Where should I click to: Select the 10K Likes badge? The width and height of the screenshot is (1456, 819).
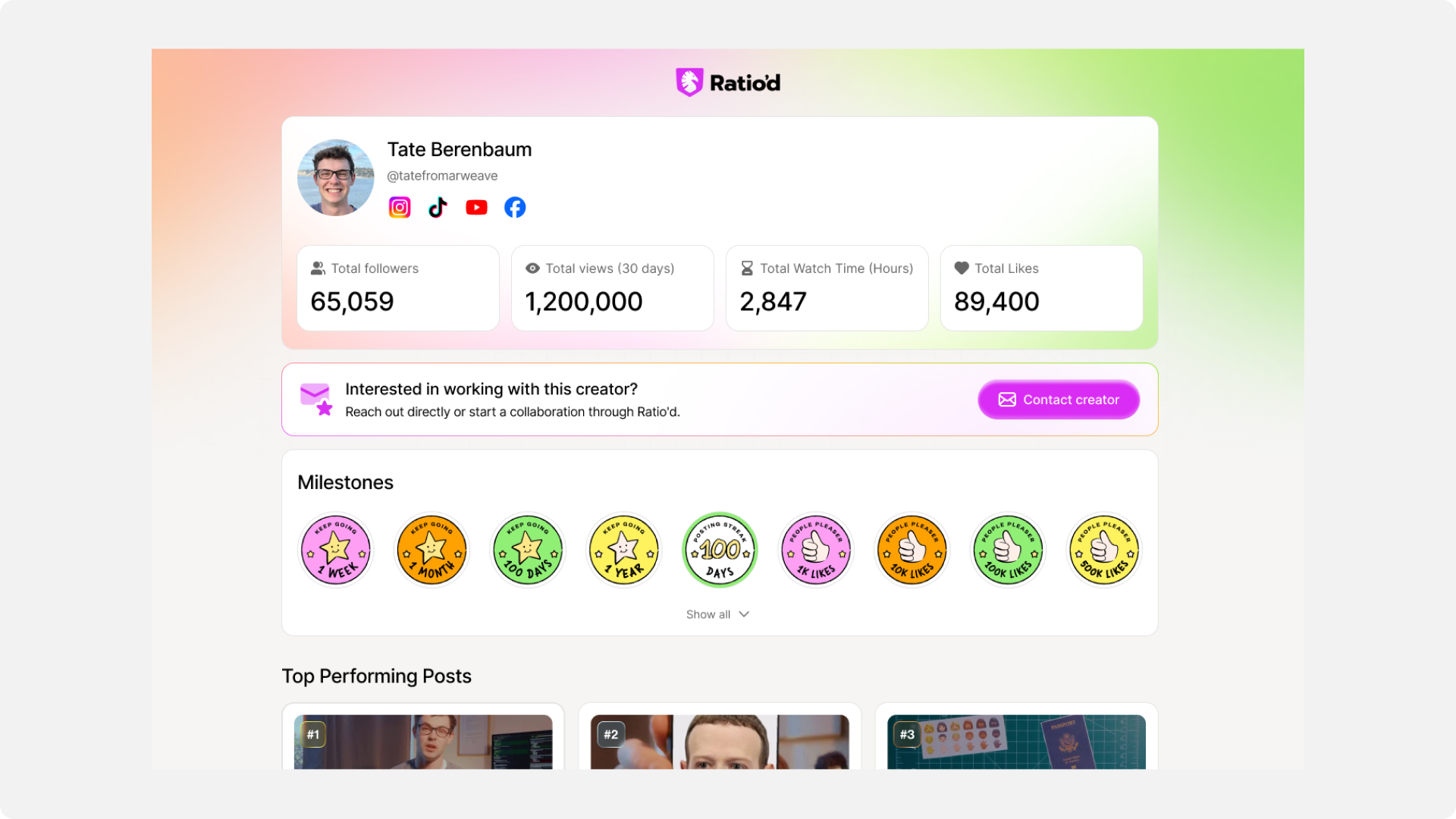[912, 550]
